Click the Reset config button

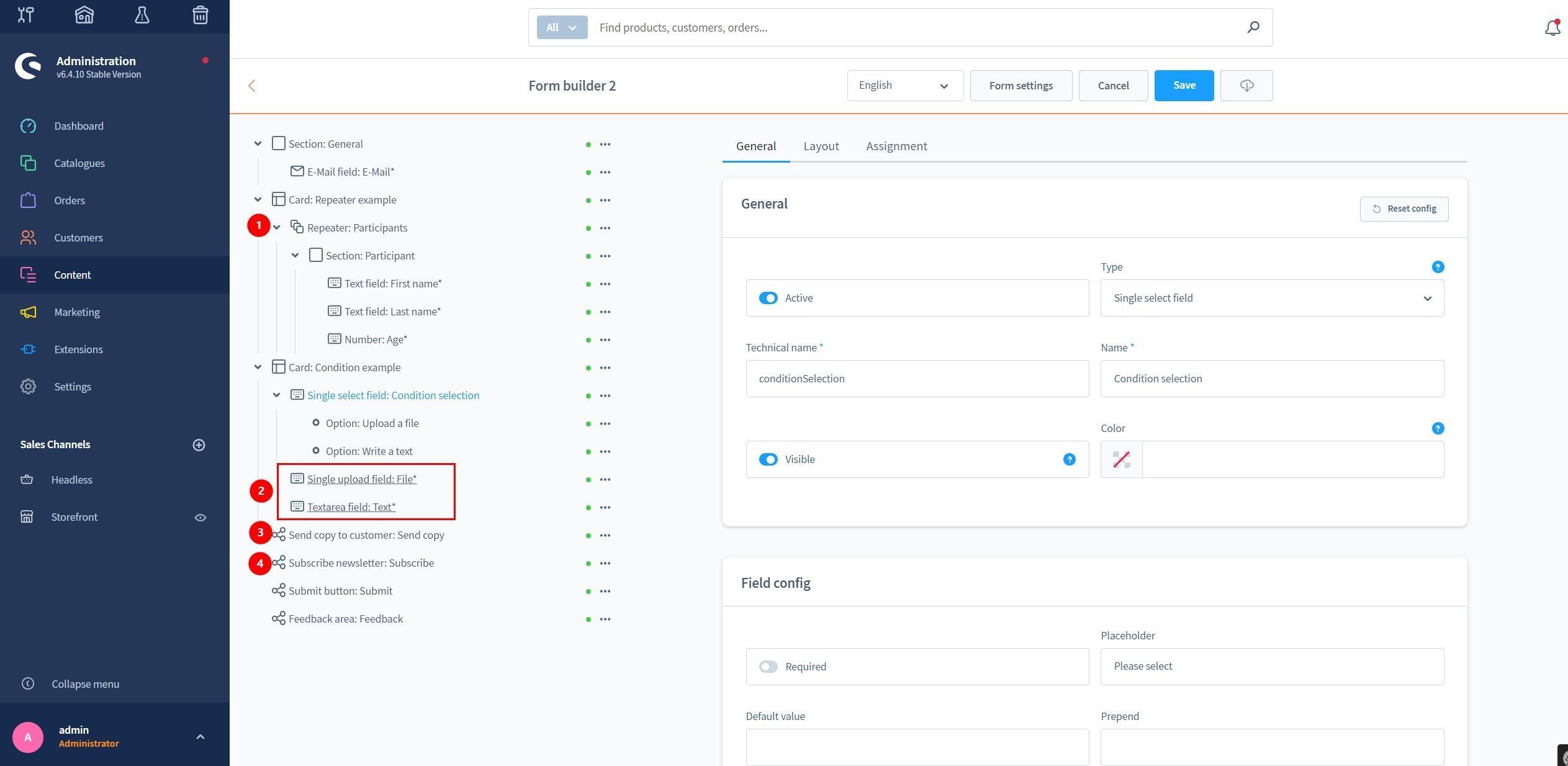point(1404,209)
